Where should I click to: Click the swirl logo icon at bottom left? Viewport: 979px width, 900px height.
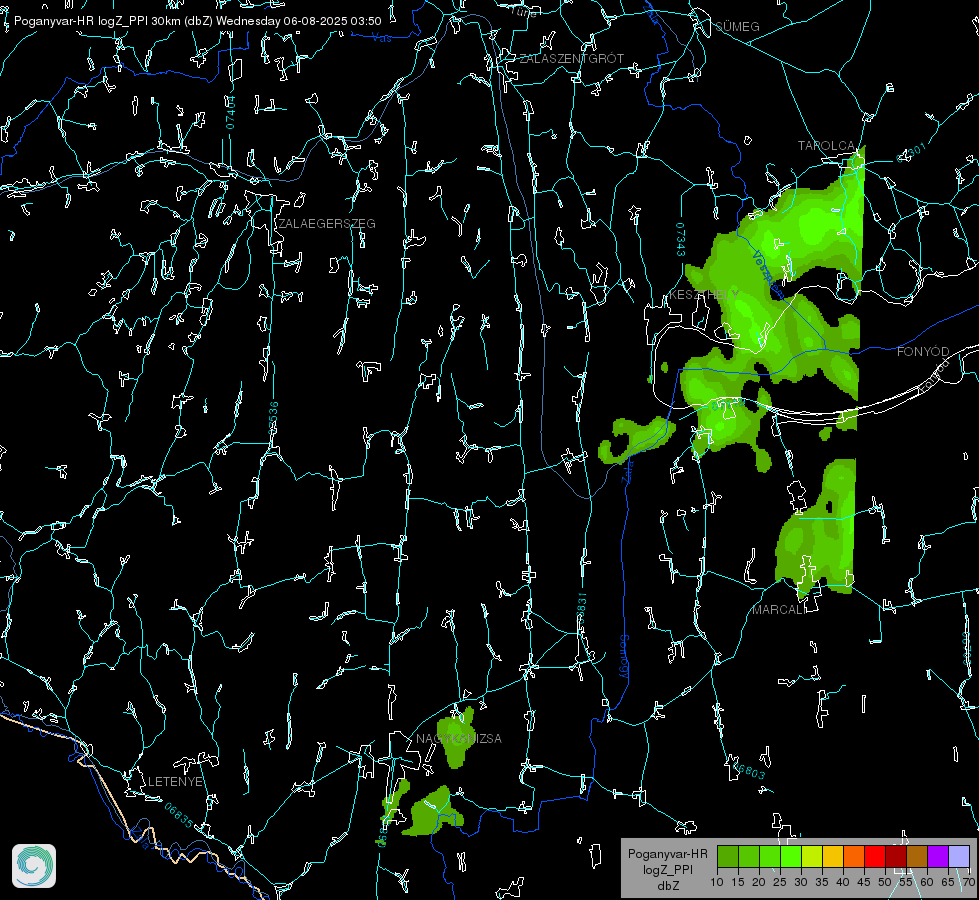click(34, 866)
